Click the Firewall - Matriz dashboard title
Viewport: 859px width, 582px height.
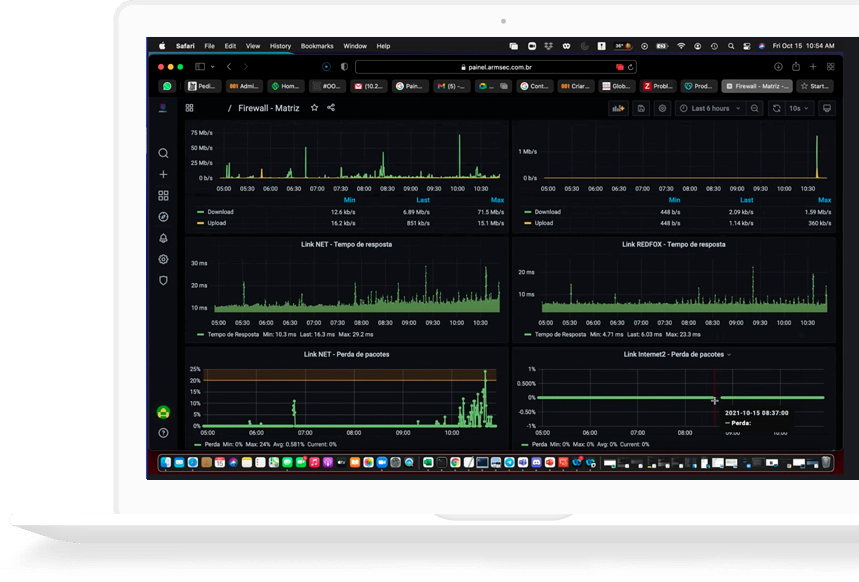tap(268, 108)
